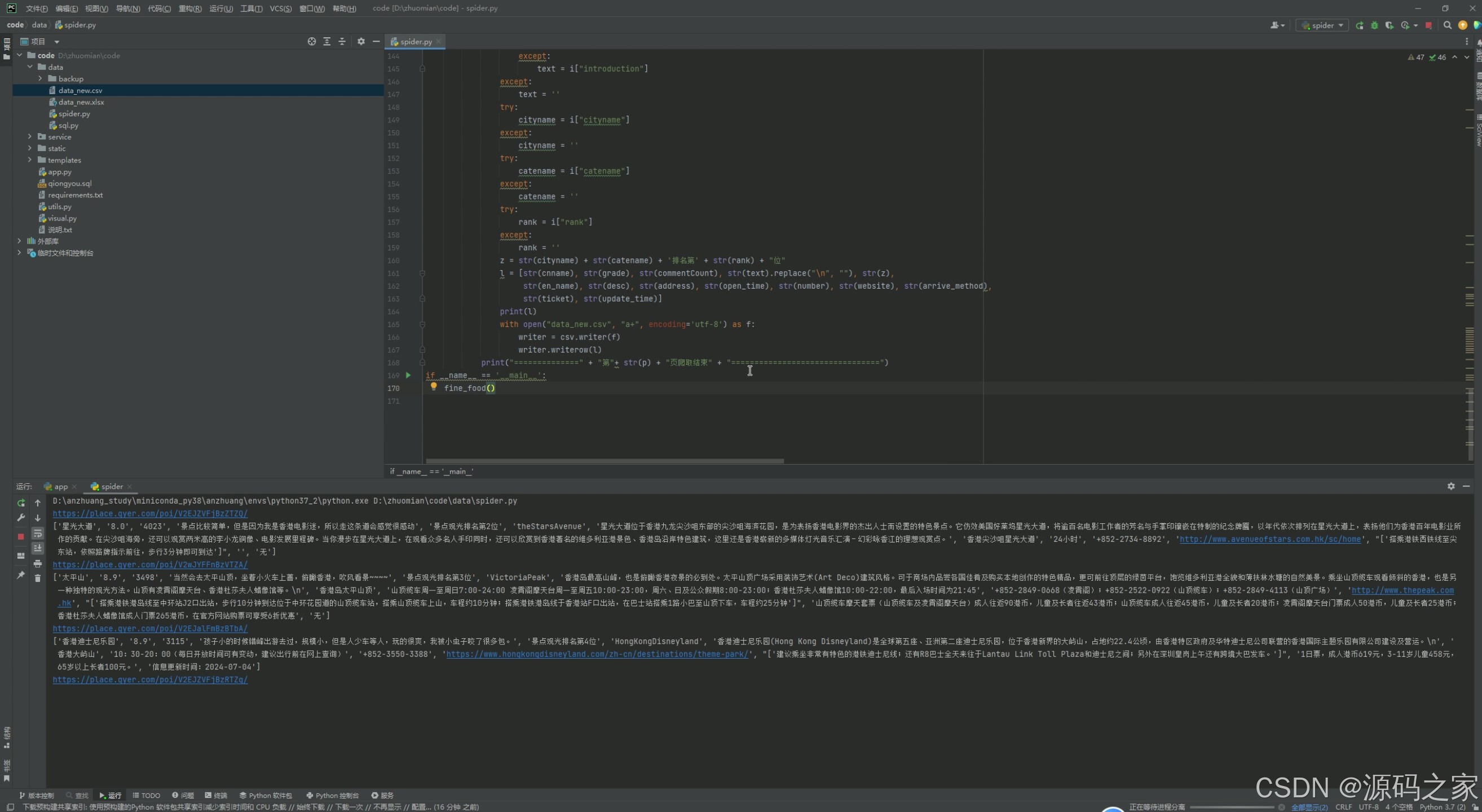
Task: Open the VCS menu
Action: (280, 8)
